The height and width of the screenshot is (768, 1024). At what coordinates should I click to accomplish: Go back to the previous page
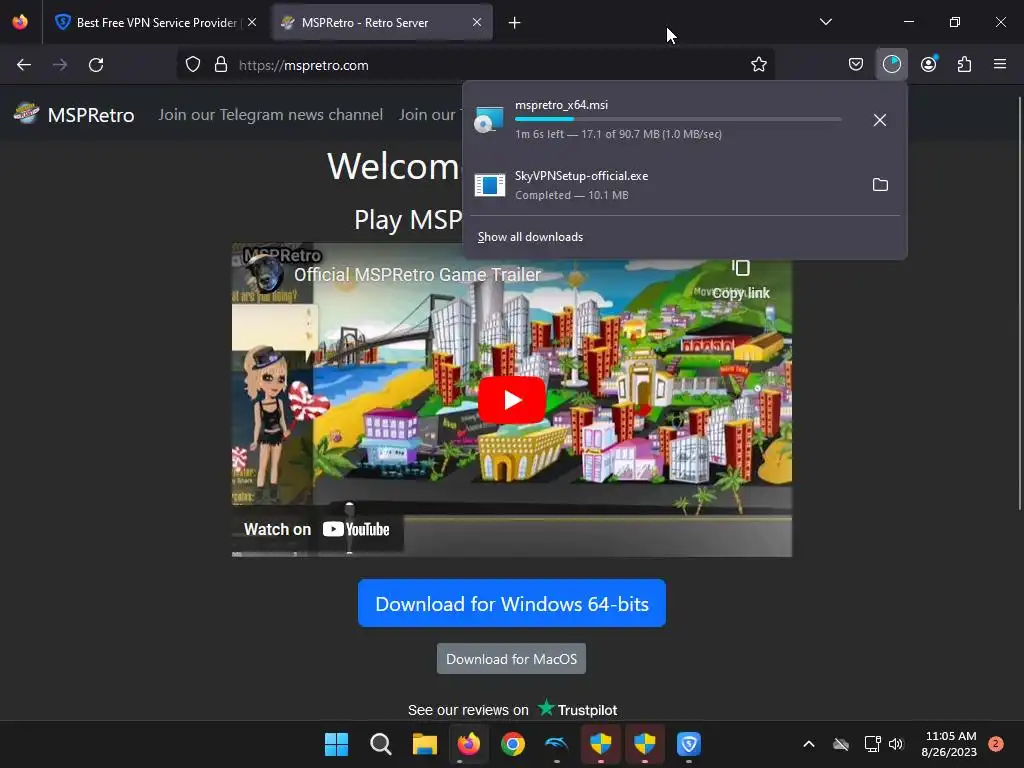24,65
